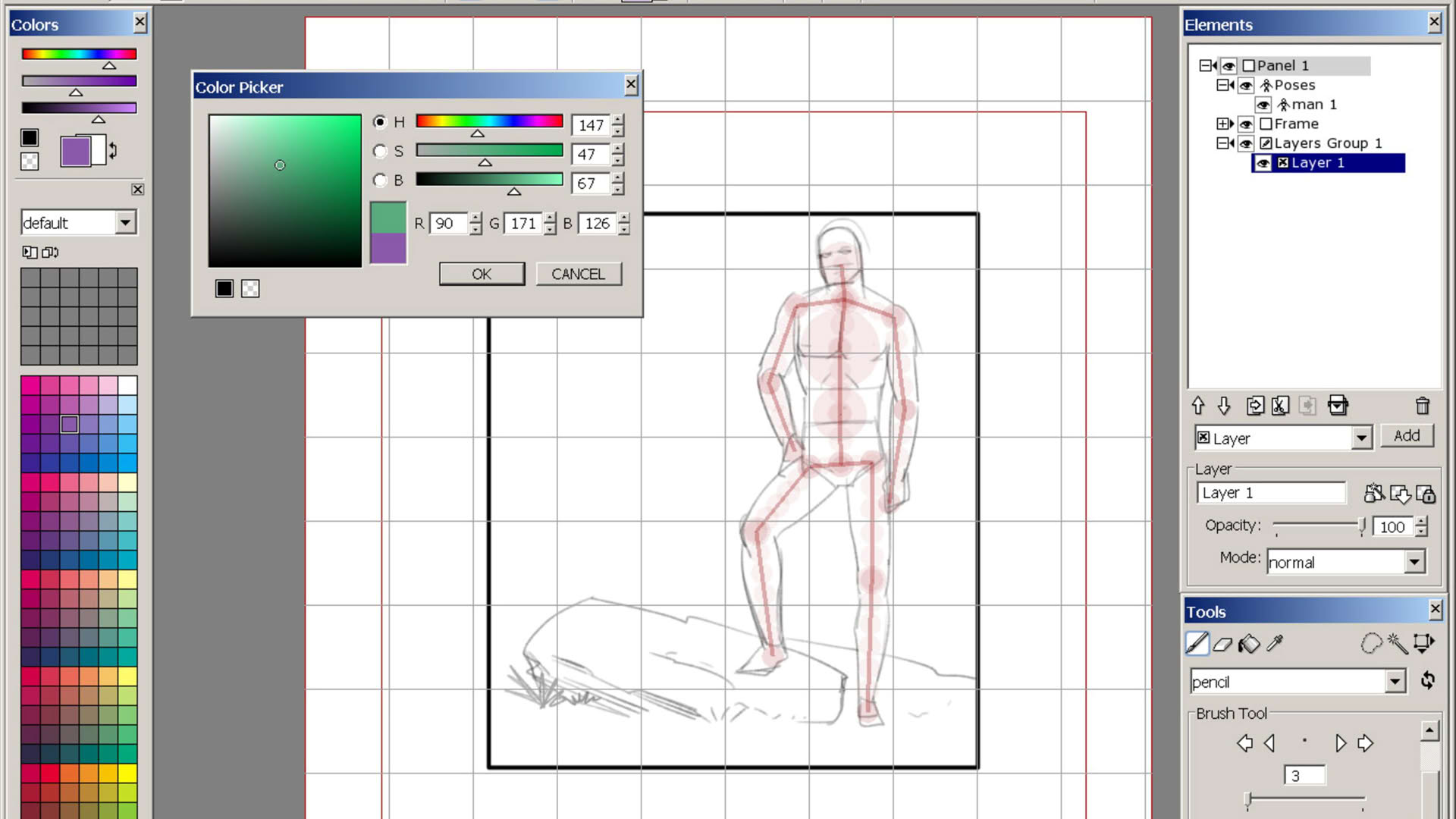
Task: Expand the Frame tree node
Action: pos(1222,124)
